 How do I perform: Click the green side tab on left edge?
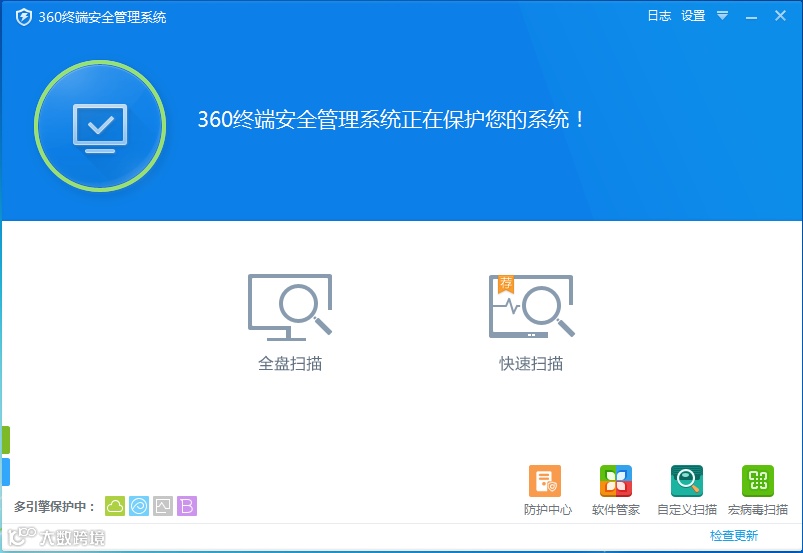tap(5, 440)
